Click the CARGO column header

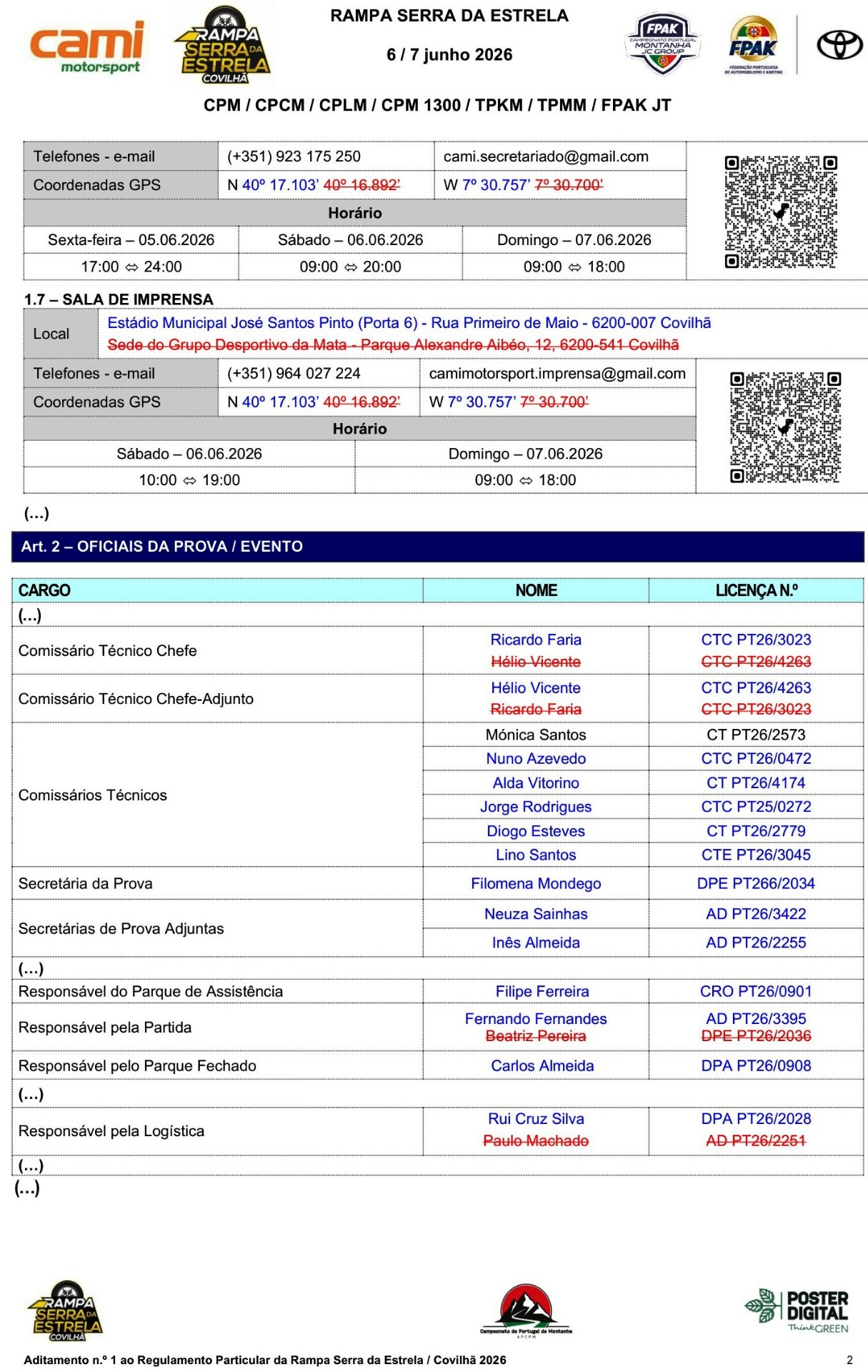click(44, 590)
